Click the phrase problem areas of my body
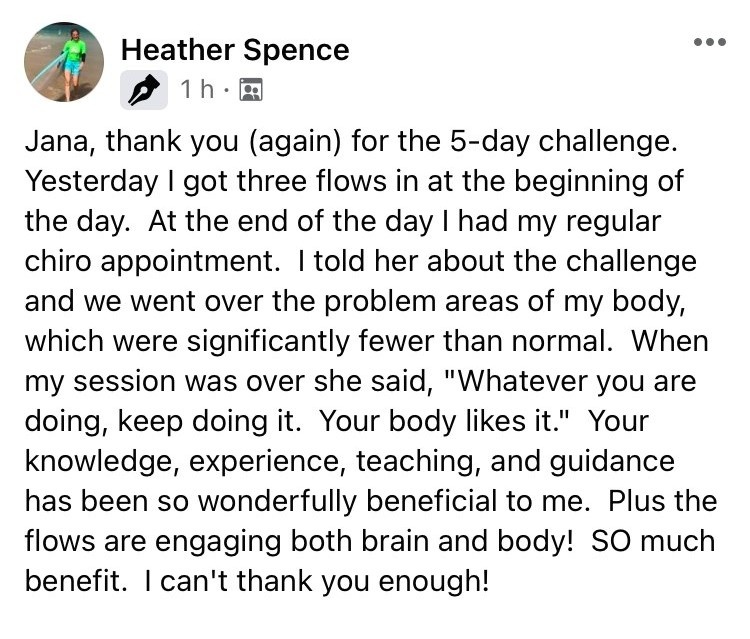This screenshot has width=750, height=639. point(505,302)
